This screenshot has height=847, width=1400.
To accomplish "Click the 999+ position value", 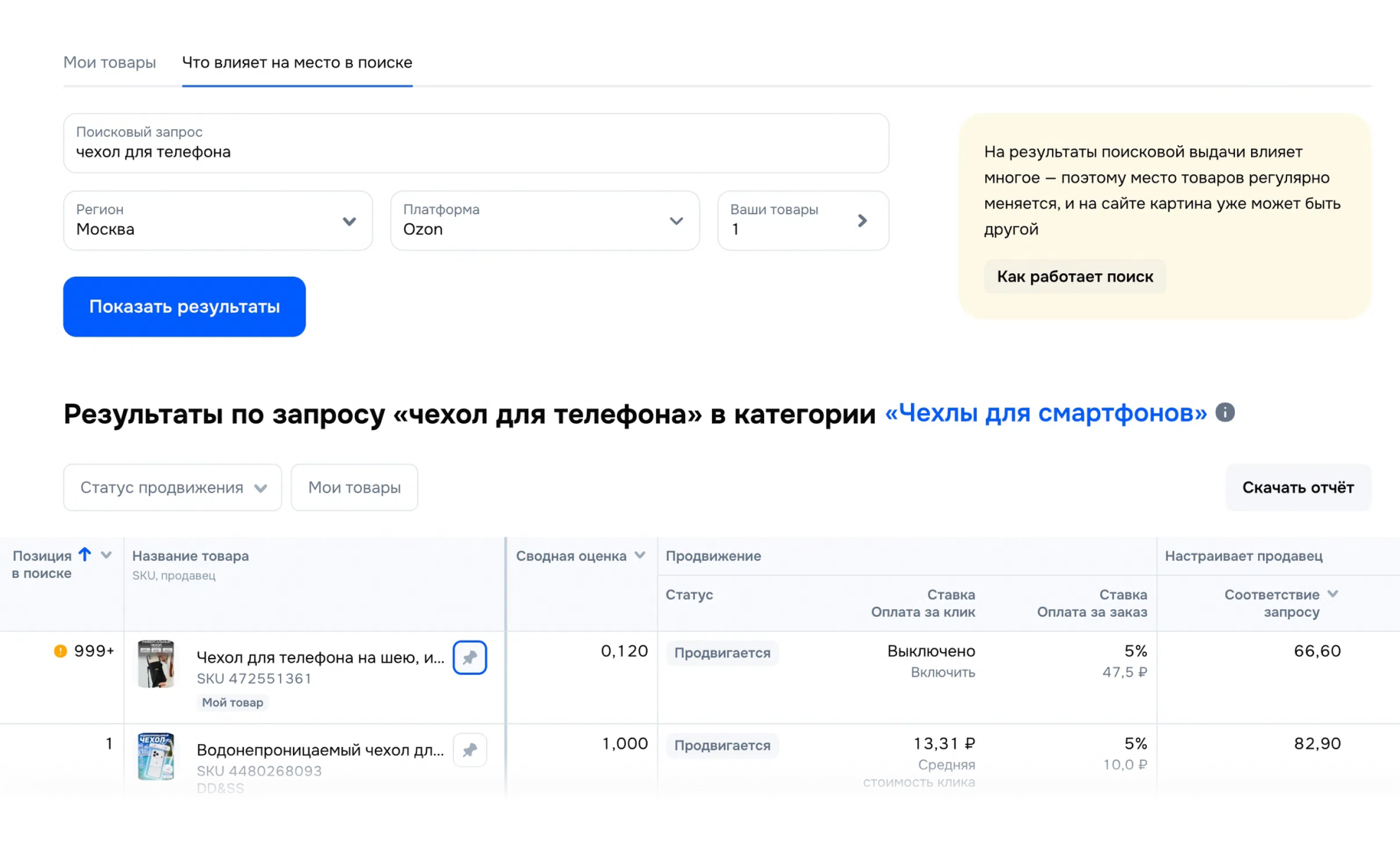I will tap(94, 651).
